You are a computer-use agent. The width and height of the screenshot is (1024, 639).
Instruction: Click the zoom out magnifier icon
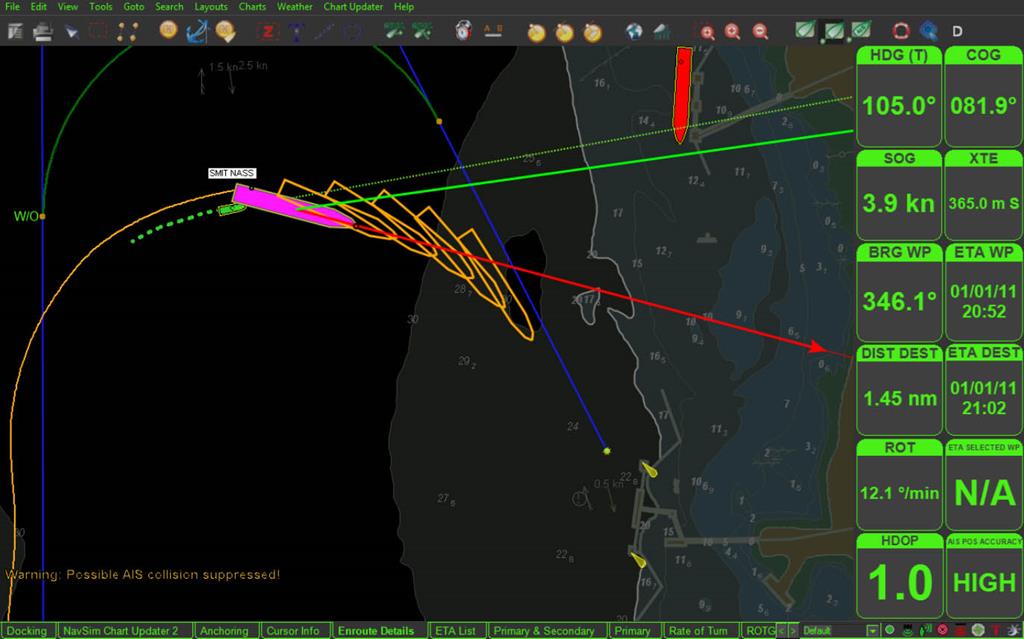(761, 31)
